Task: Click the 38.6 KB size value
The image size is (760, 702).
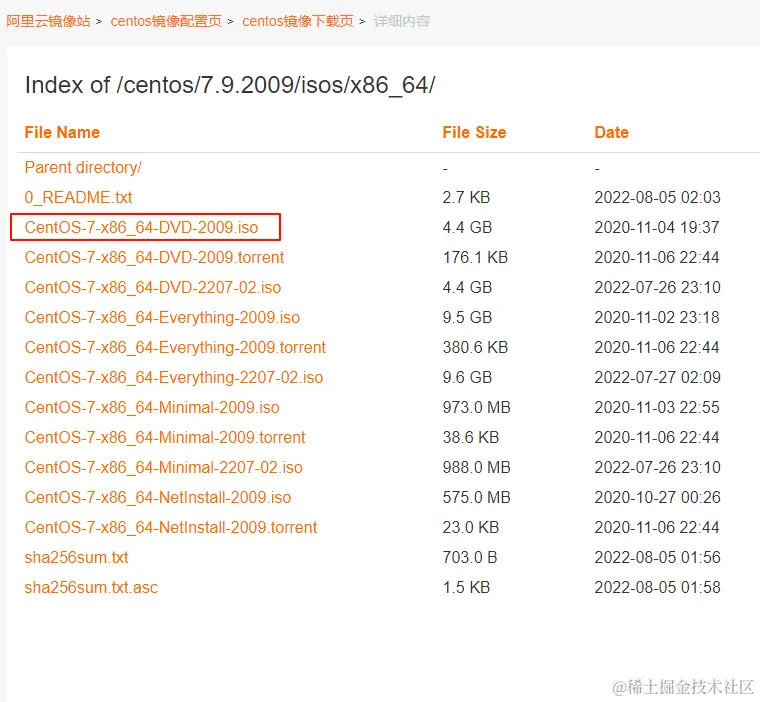Action: [471, 437]
